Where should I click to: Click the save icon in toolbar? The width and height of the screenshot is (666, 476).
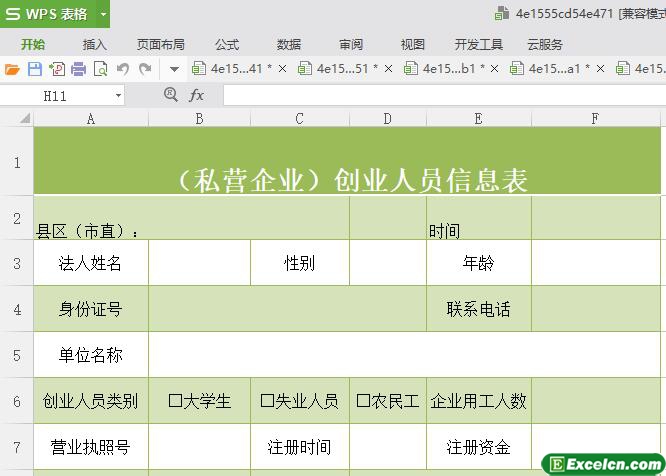pos(34,69)
